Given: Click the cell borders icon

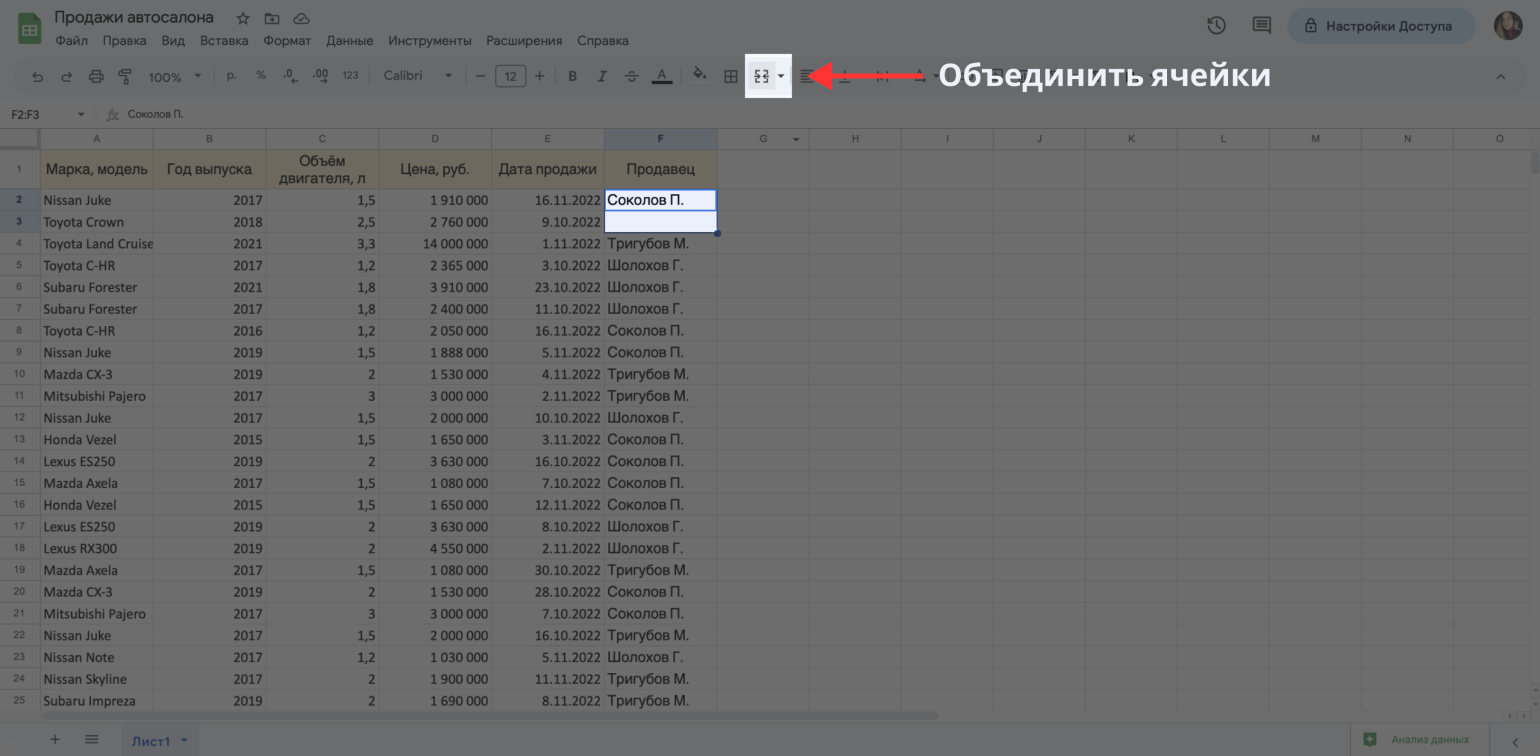Looking at the screenshot, I should point(731,76).
